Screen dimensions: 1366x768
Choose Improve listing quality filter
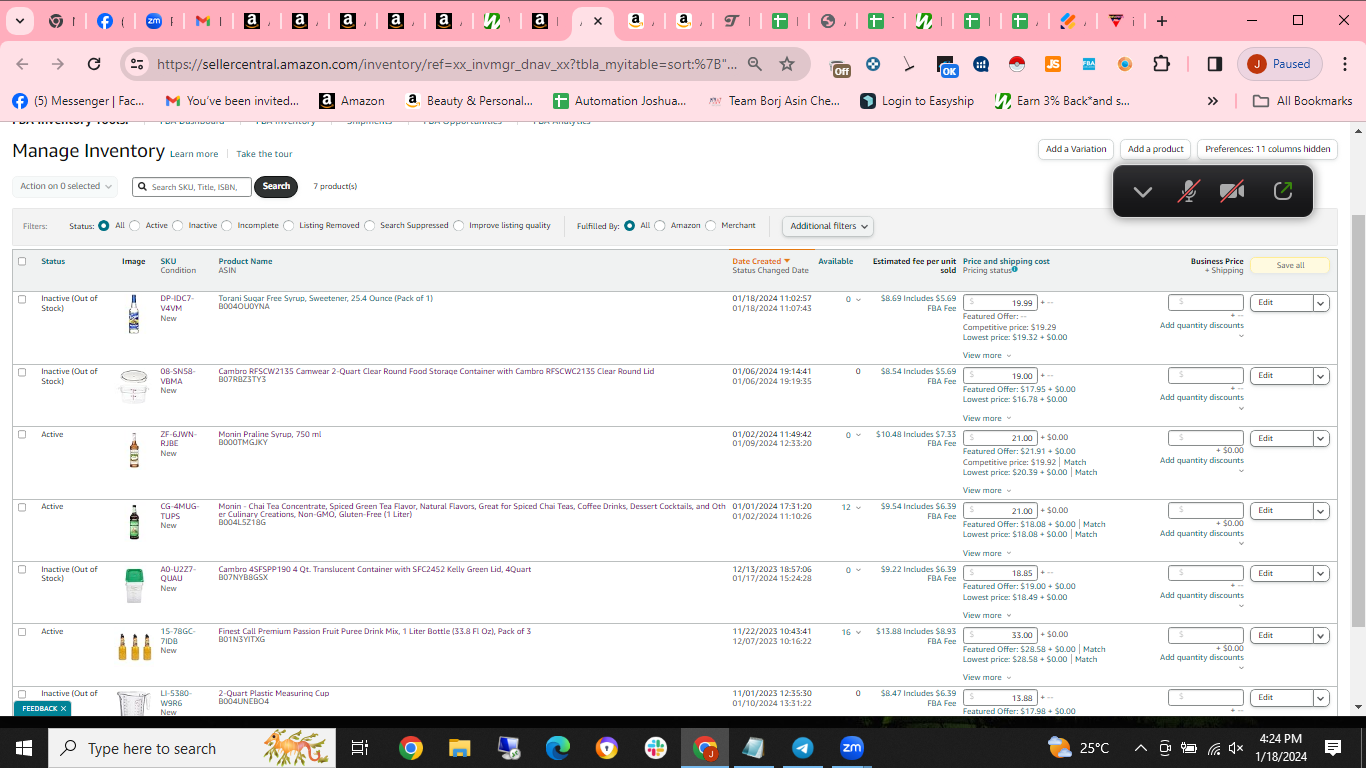(x=459, y=226)
